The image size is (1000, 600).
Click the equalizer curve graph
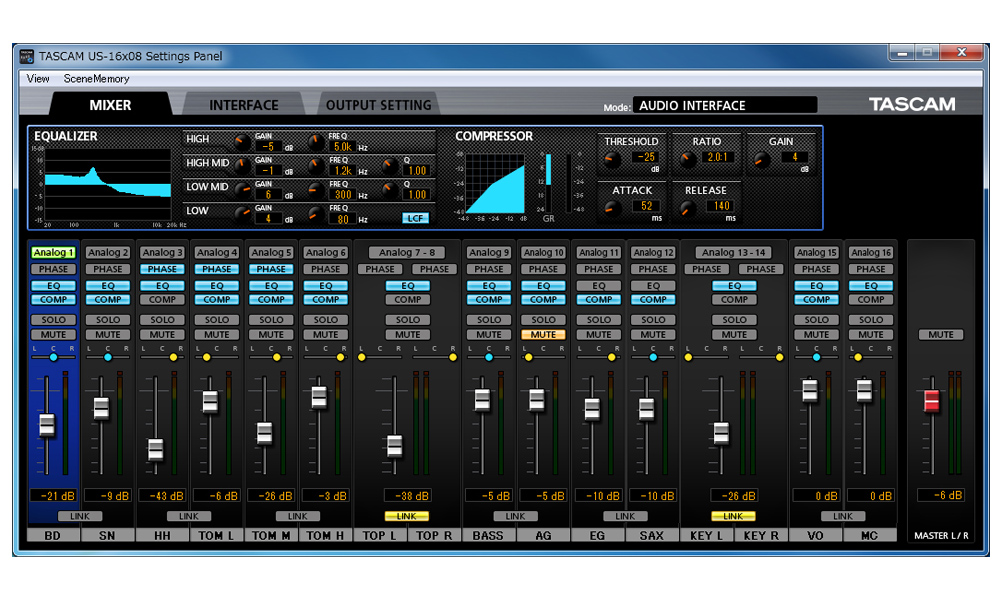tap(107, 185)
